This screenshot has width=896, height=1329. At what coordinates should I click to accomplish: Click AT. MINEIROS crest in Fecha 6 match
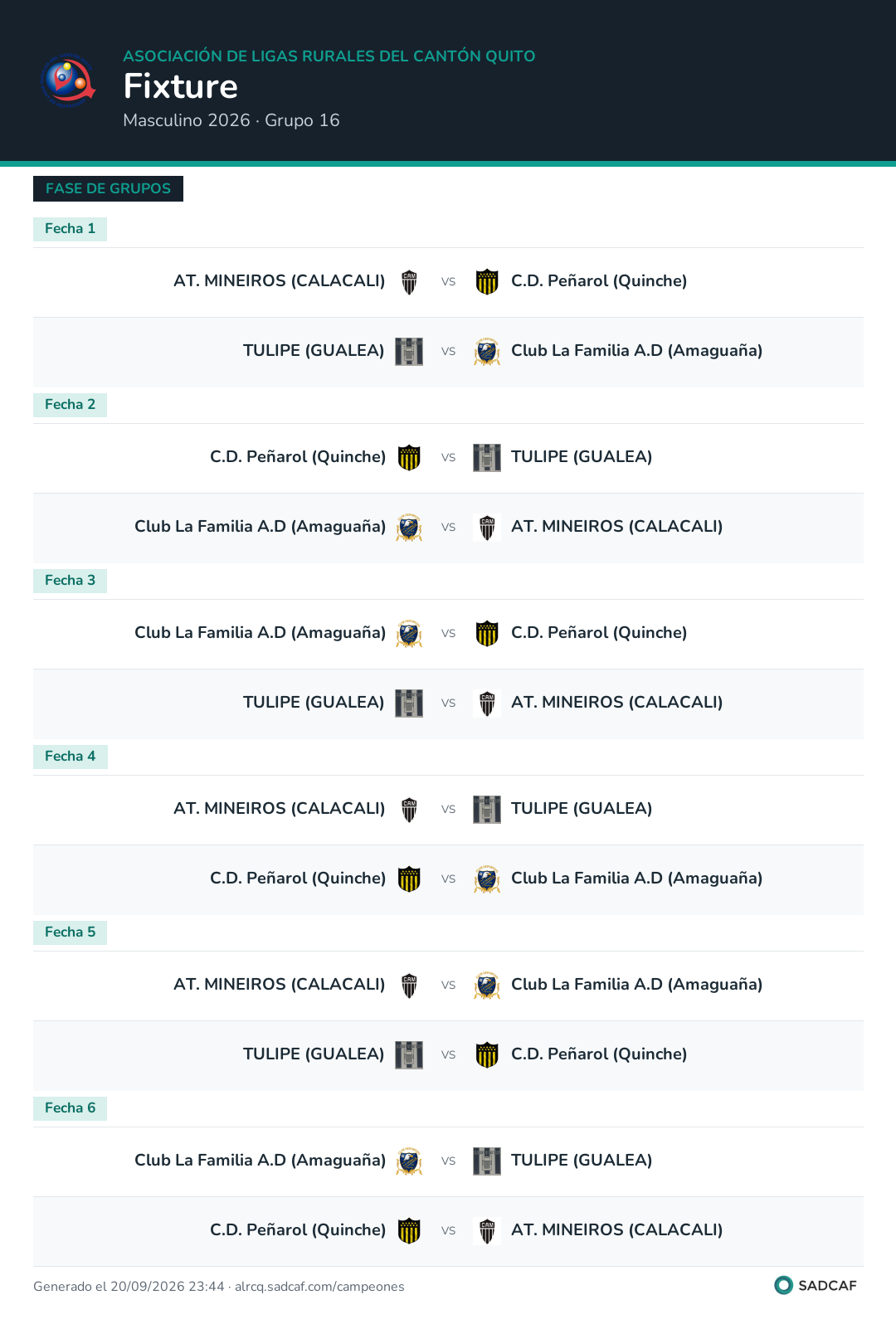coord(487,1231)
